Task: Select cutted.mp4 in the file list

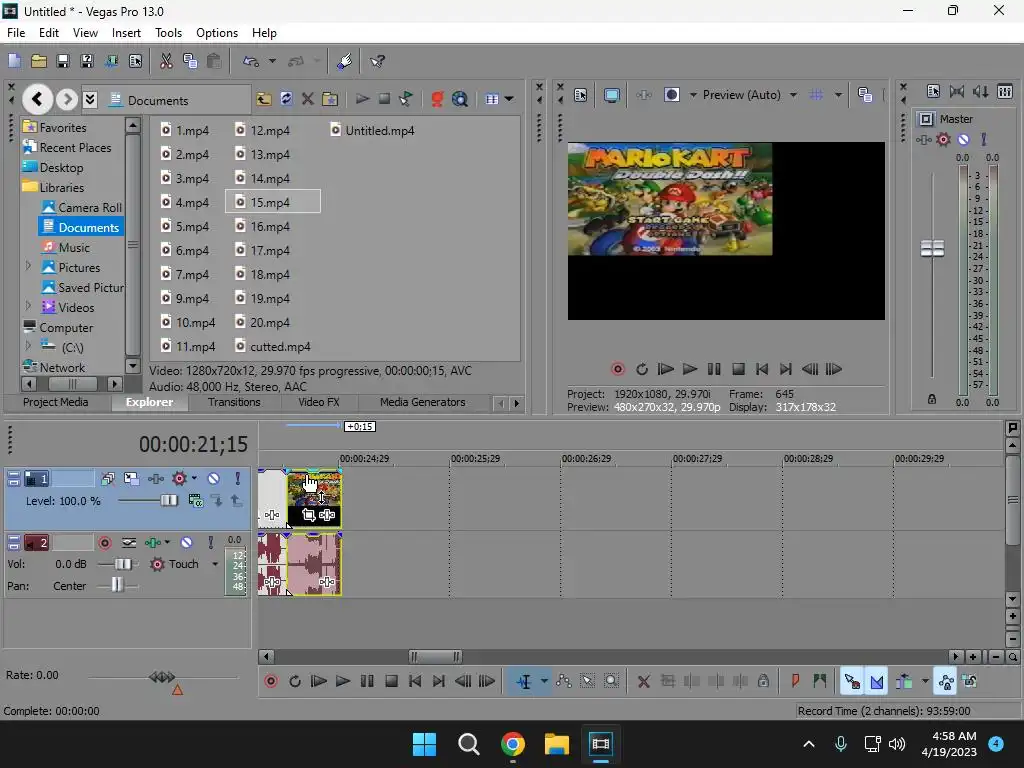Action: (x=272, y=346)
